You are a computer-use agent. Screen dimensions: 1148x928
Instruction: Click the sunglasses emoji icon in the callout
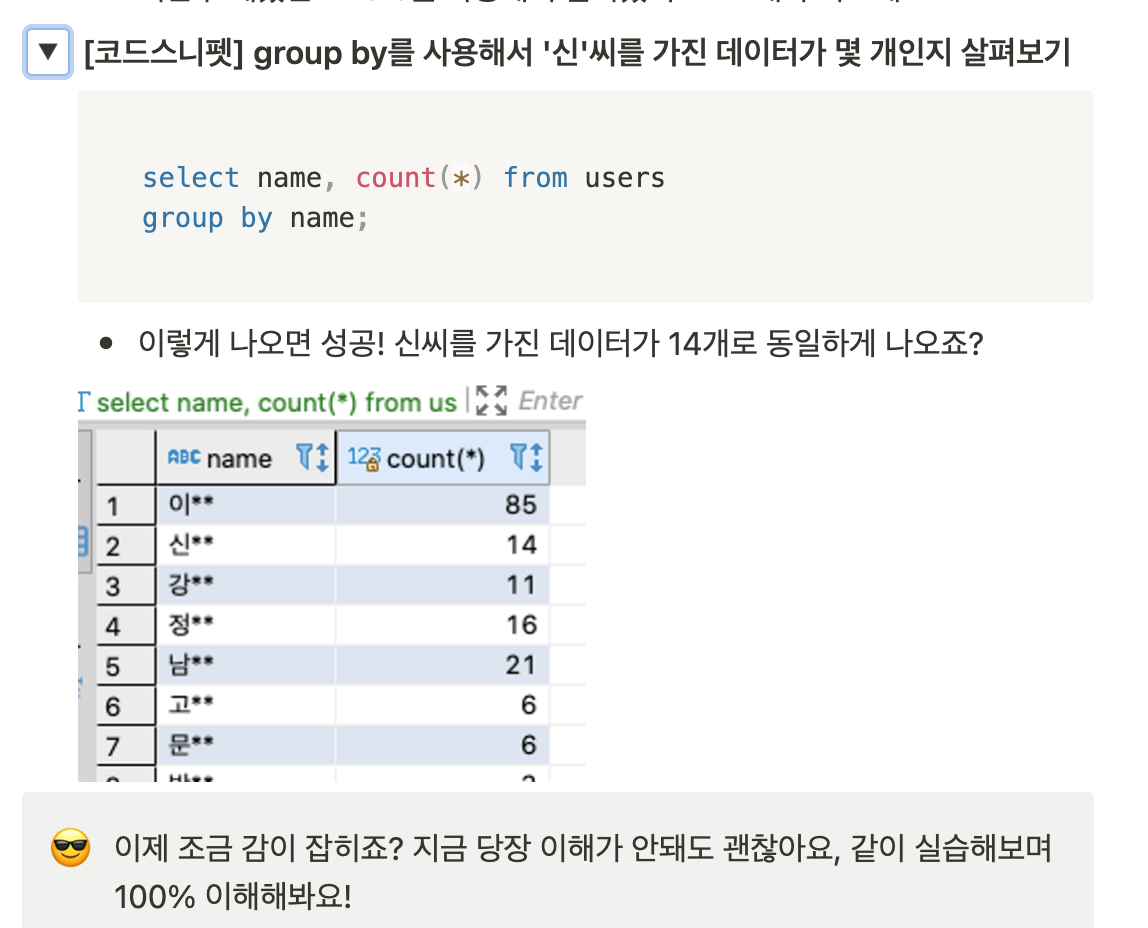pos(70,848)
